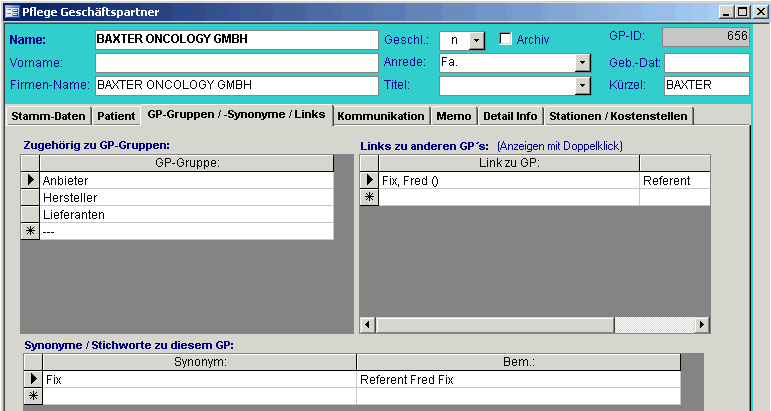Click the 'Referent Fred Fix' remark cell

[519, 380]
